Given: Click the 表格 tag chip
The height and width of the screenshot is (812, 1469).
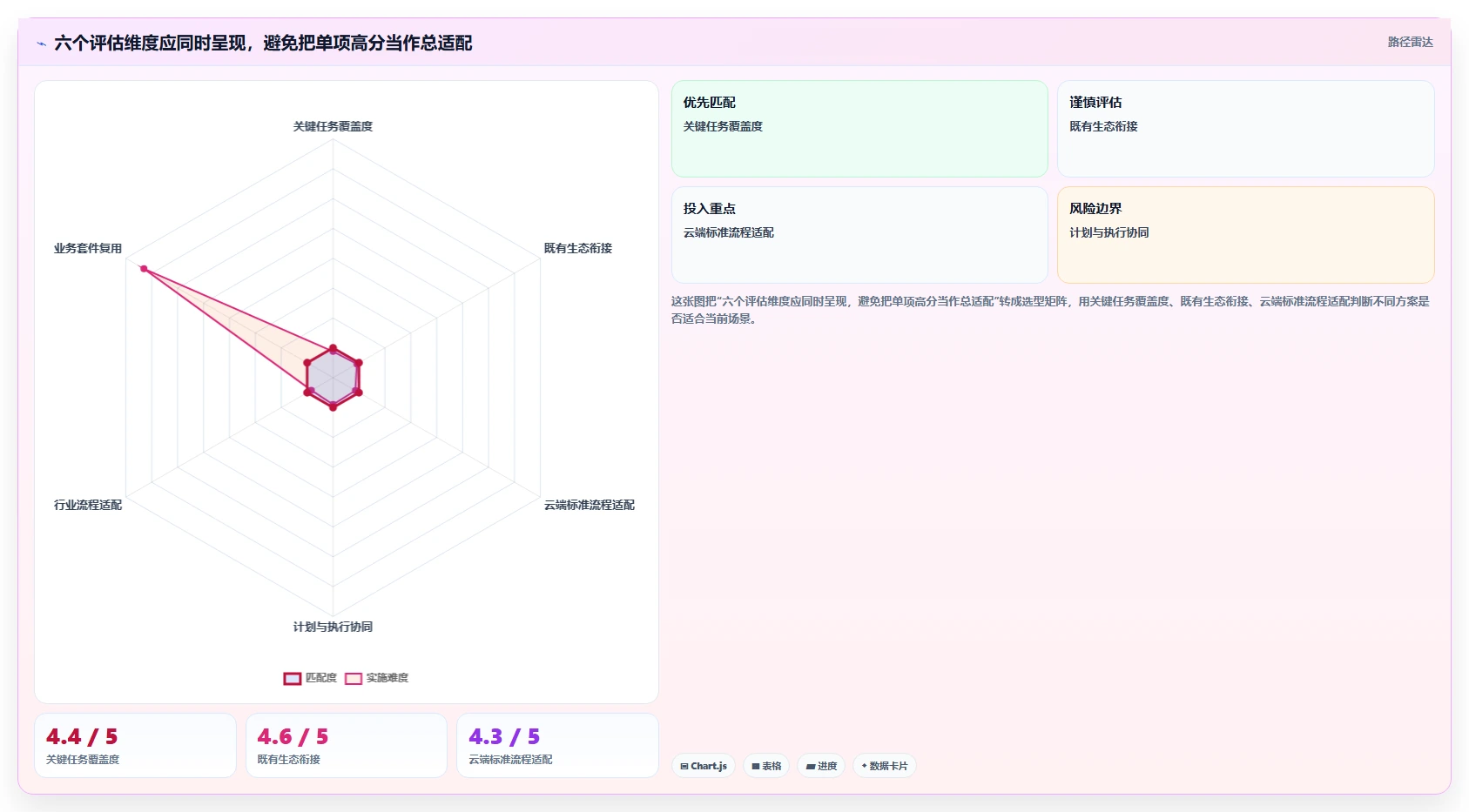Looking at the screenshot, I should click(766, 766).
